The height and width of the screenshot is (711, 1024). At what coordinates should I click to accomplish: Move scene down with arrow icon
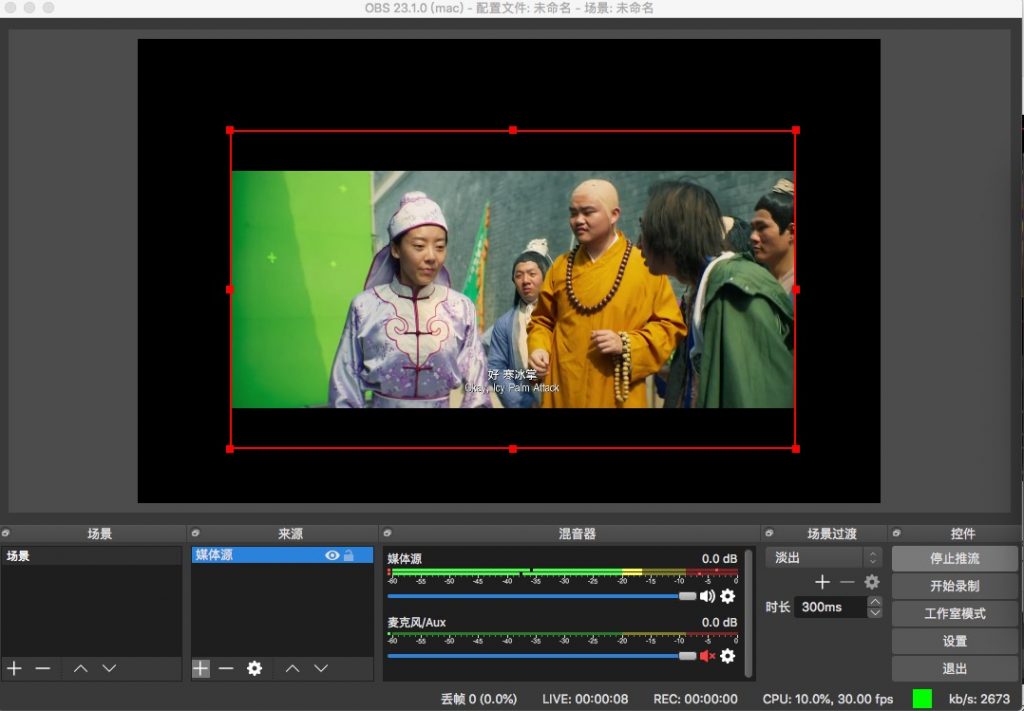(109, 669)
